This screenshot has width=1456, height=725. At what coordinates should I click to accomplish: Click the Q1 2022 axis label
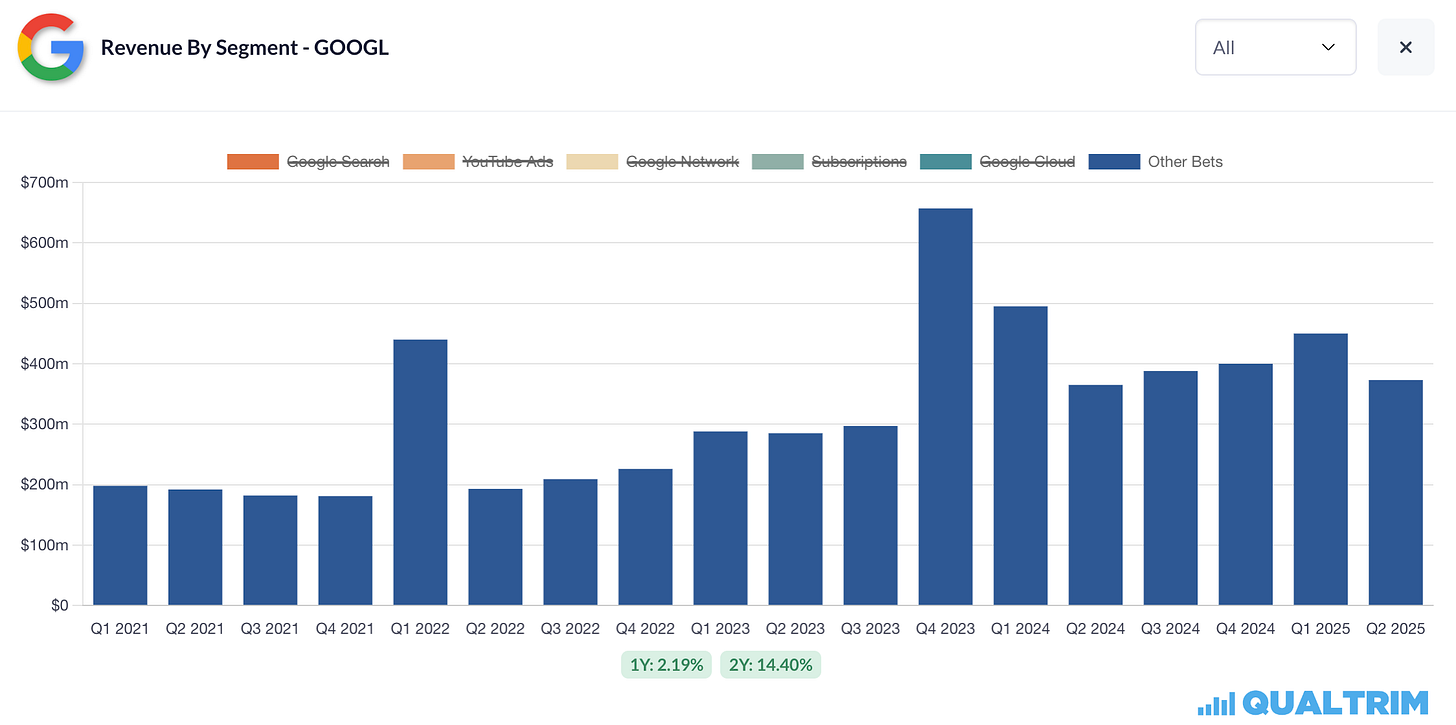(x=420, y=629)
